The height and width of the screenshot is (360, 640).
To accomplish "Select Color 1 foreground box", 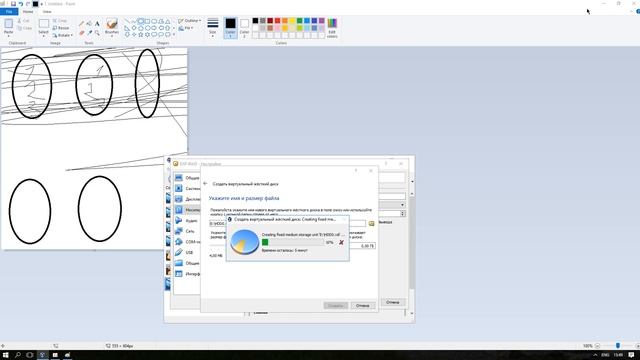I will (x=230, y=28).
